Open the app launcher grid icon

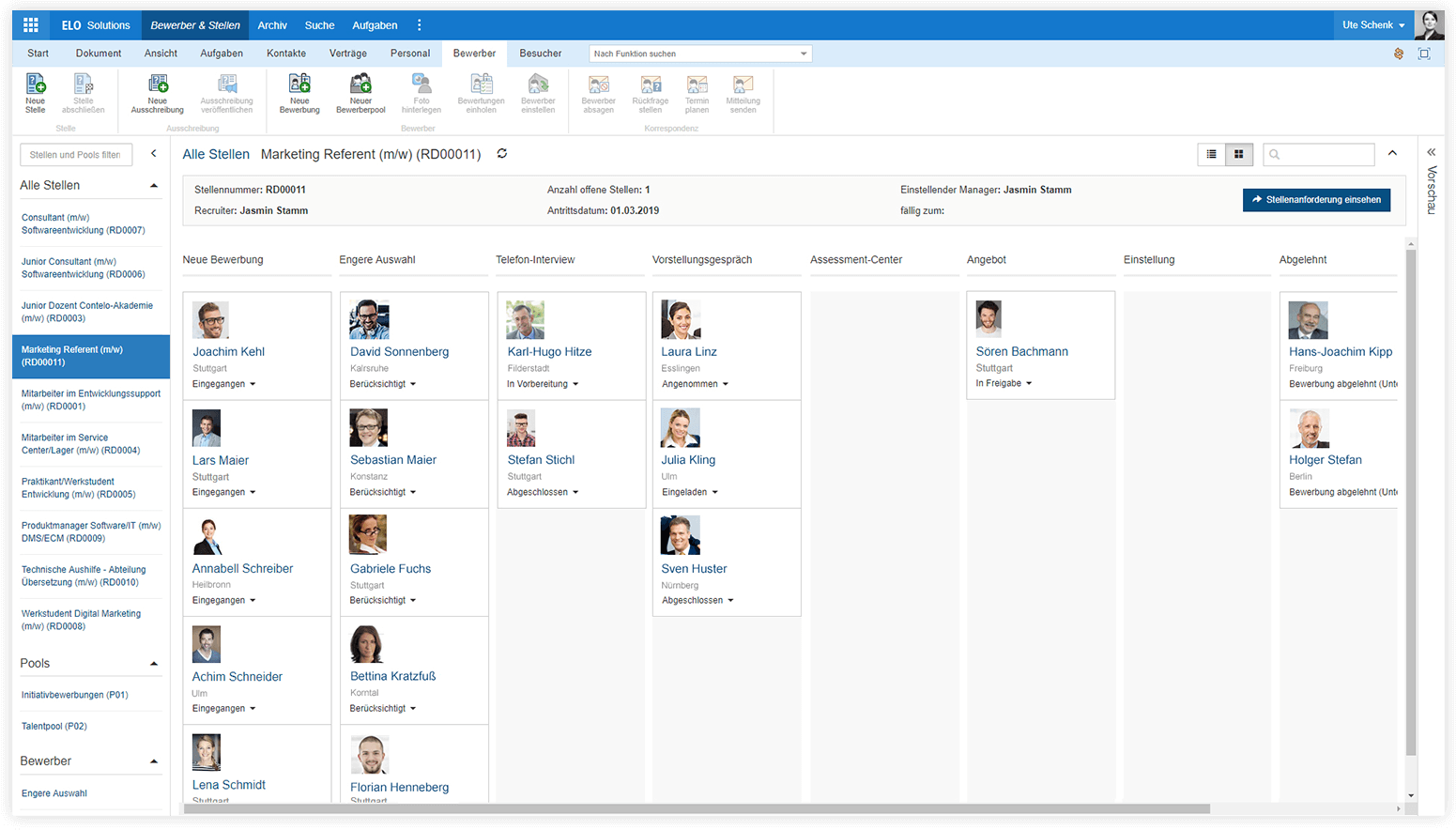pyautogui.click(x=31, y=25)
